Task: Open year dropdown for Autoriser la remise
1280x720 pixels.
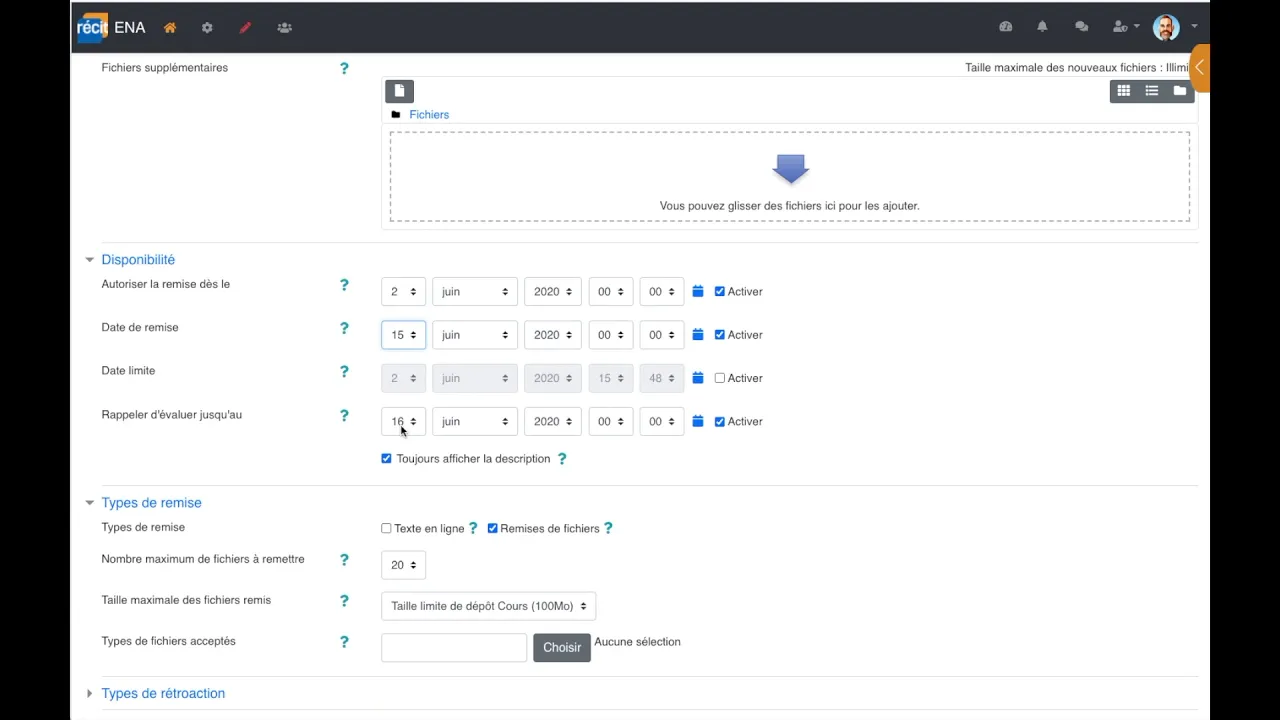Action: [x=552, y=291]
